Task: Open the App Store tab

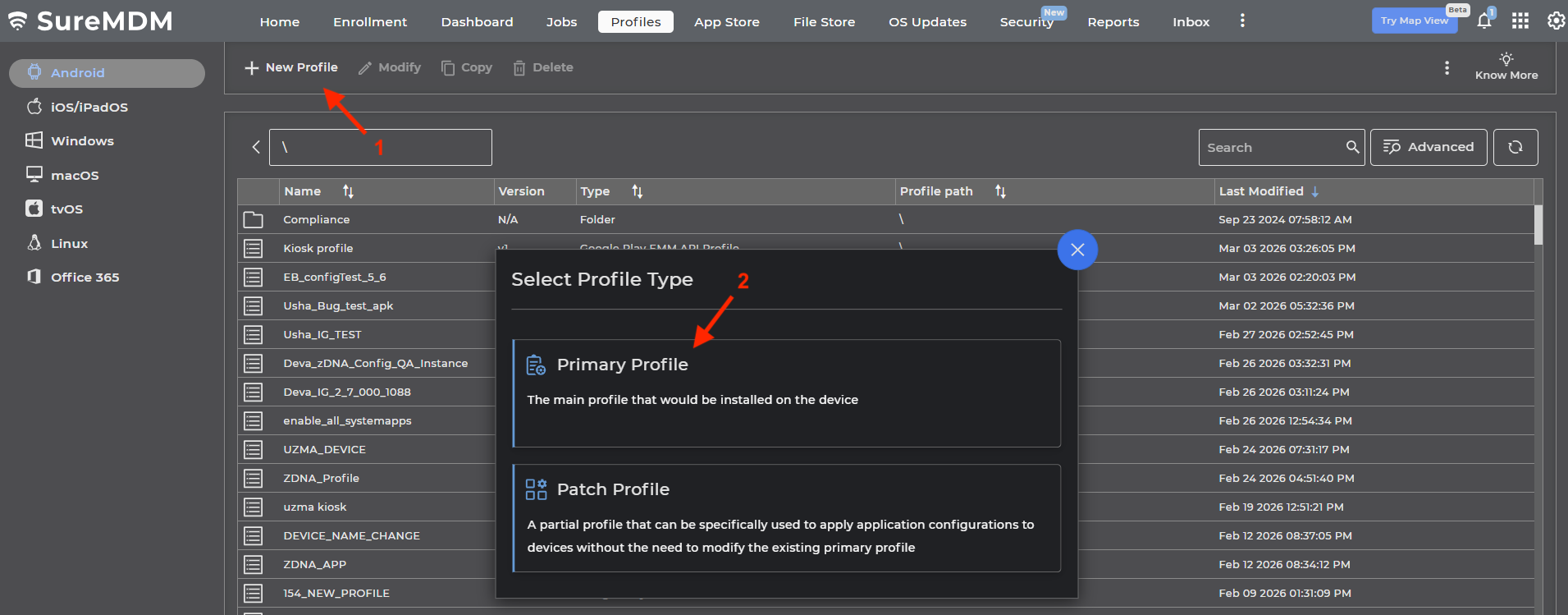Action: 726,22
